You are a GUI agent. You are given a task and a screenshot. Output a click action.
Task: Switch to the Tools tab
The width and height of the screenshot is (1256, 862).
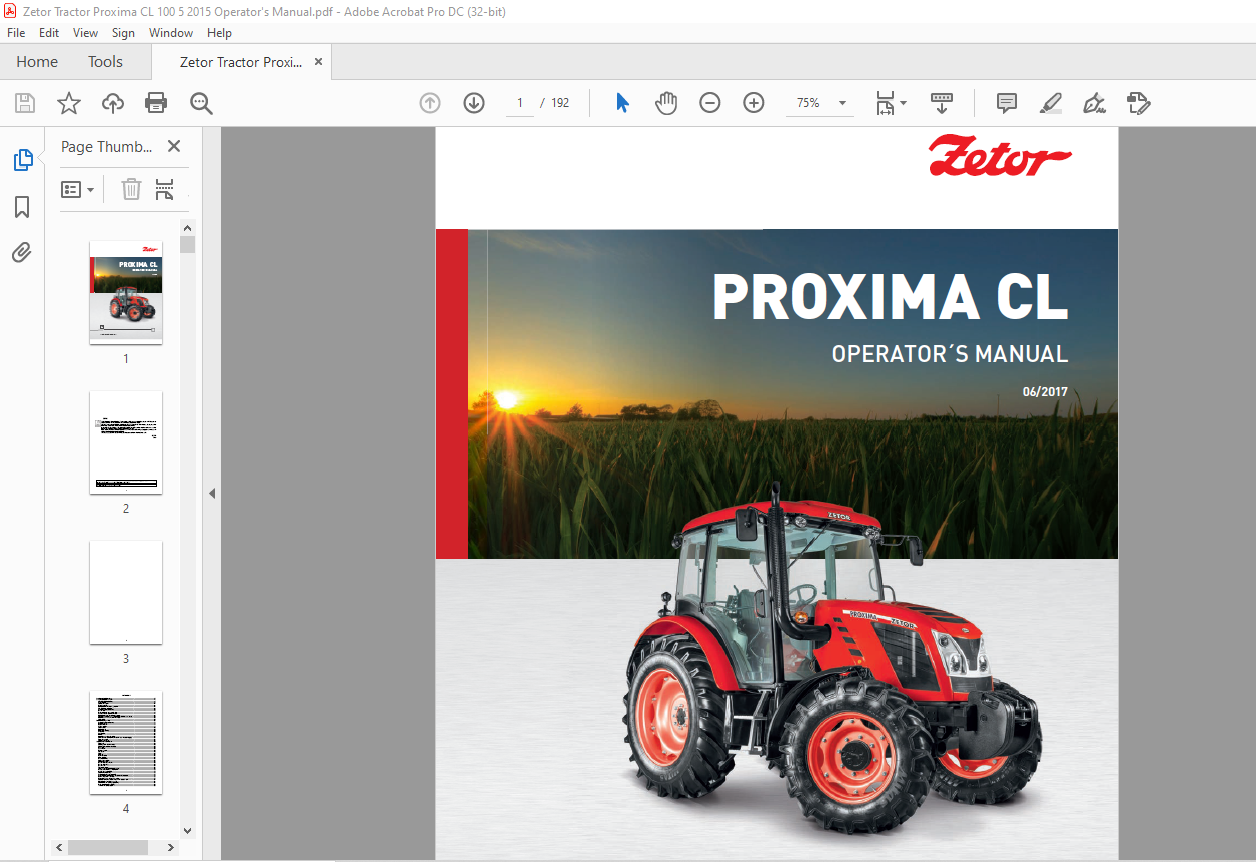pos(105,62)
